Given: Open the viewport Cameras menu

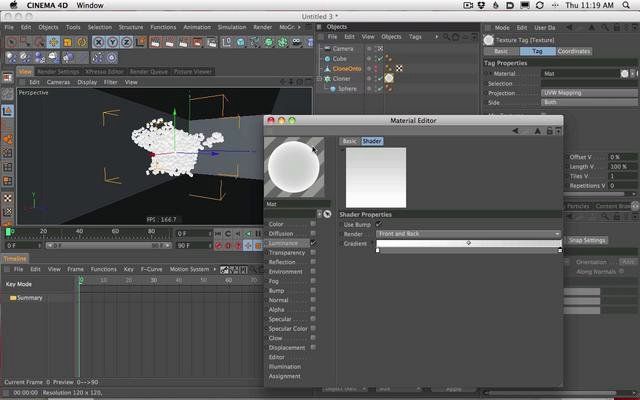Looking at the screenshot, I should click(58, 82).
